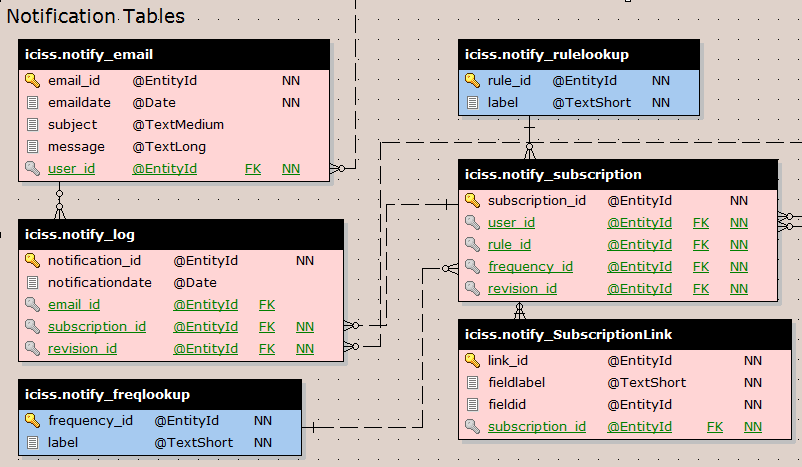The width and height of the screenshot is (802, 467).
Task: Click the foreign key icon beside subscription_id in notify_SubscriptionLink
Action: click(472, 426)
